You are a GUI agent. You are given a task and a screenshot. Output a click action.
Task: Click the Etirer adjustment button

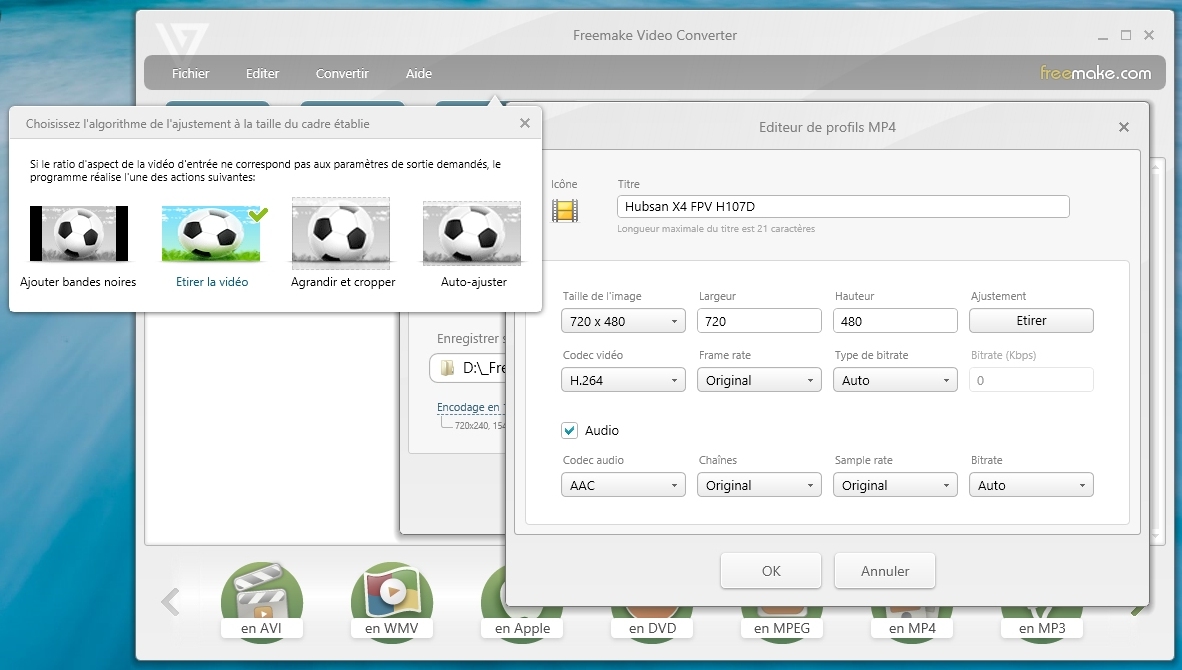(x=1030, y=320)
